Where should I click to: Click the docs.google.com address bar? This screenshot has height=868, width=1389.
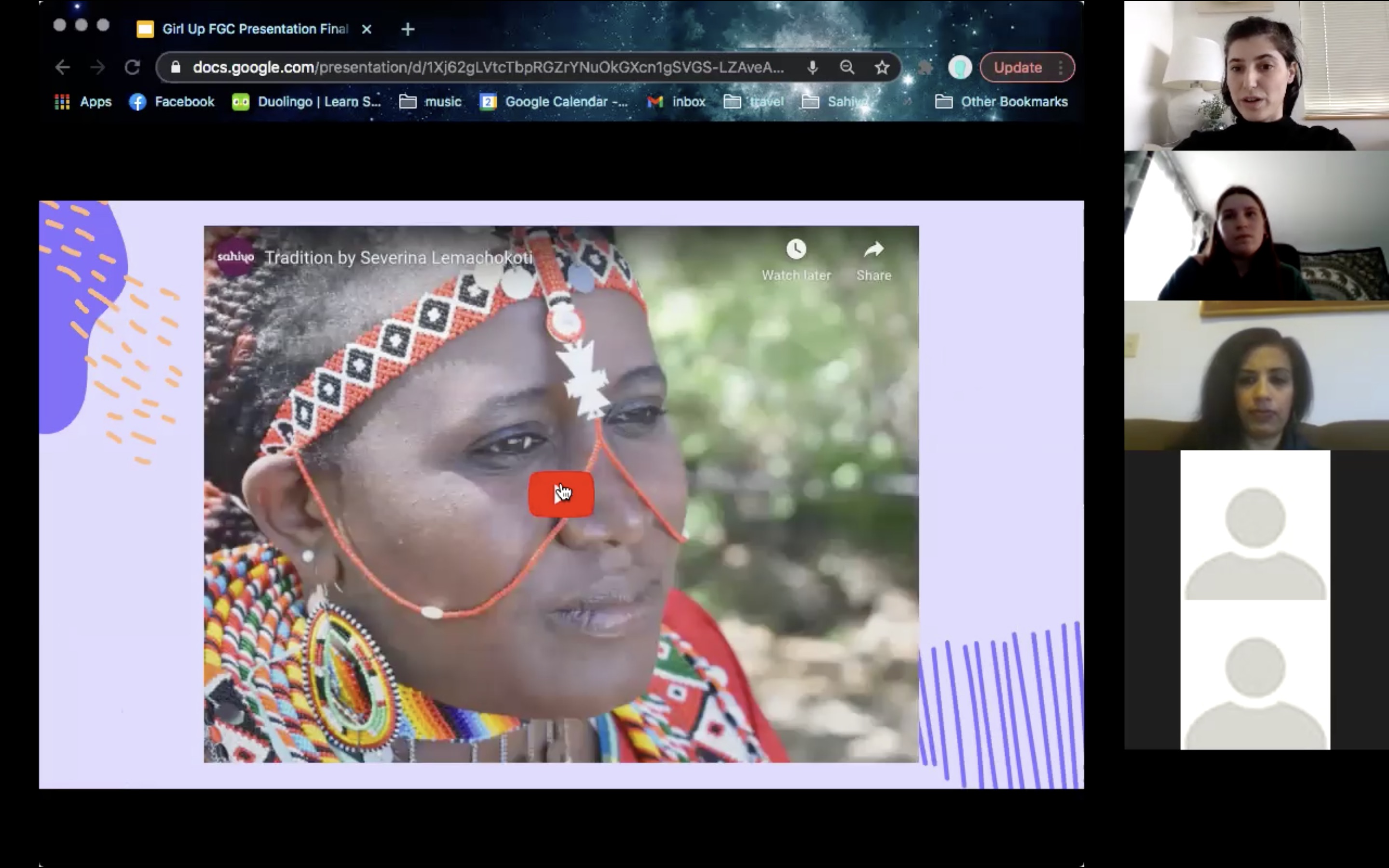tap(488, 68)
